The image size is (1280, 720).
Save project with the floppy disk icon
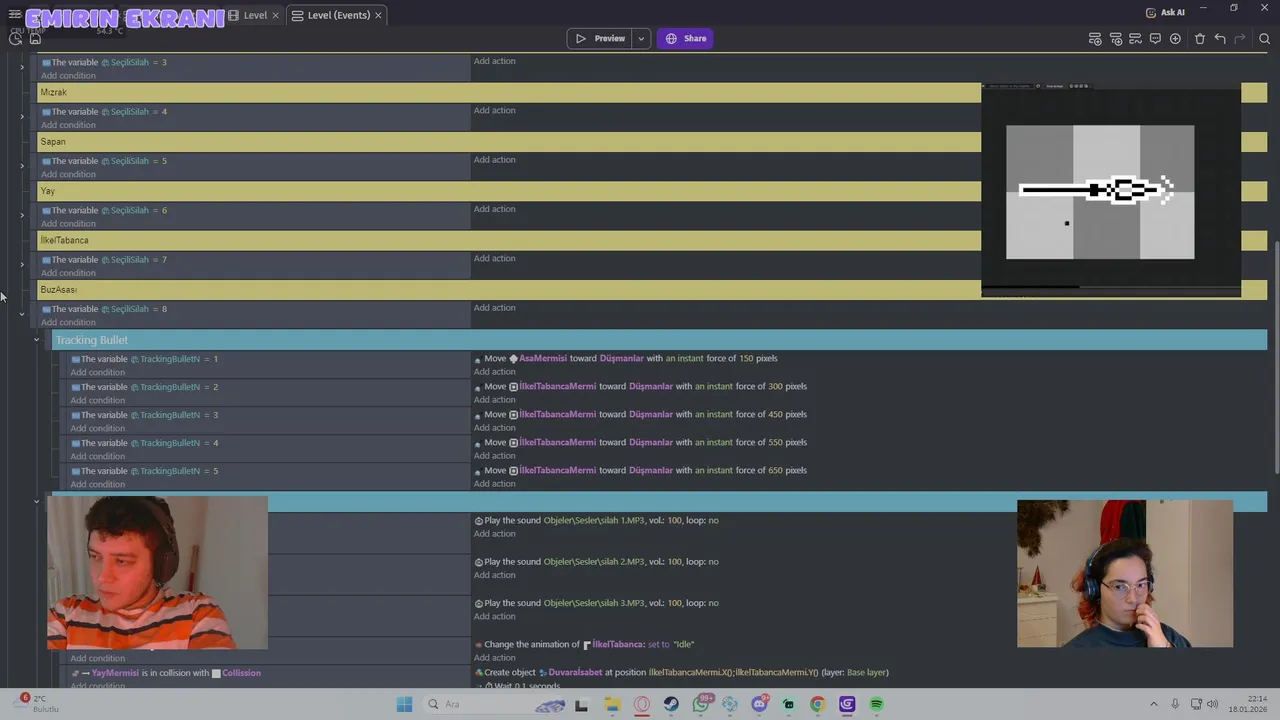(35, 38)
